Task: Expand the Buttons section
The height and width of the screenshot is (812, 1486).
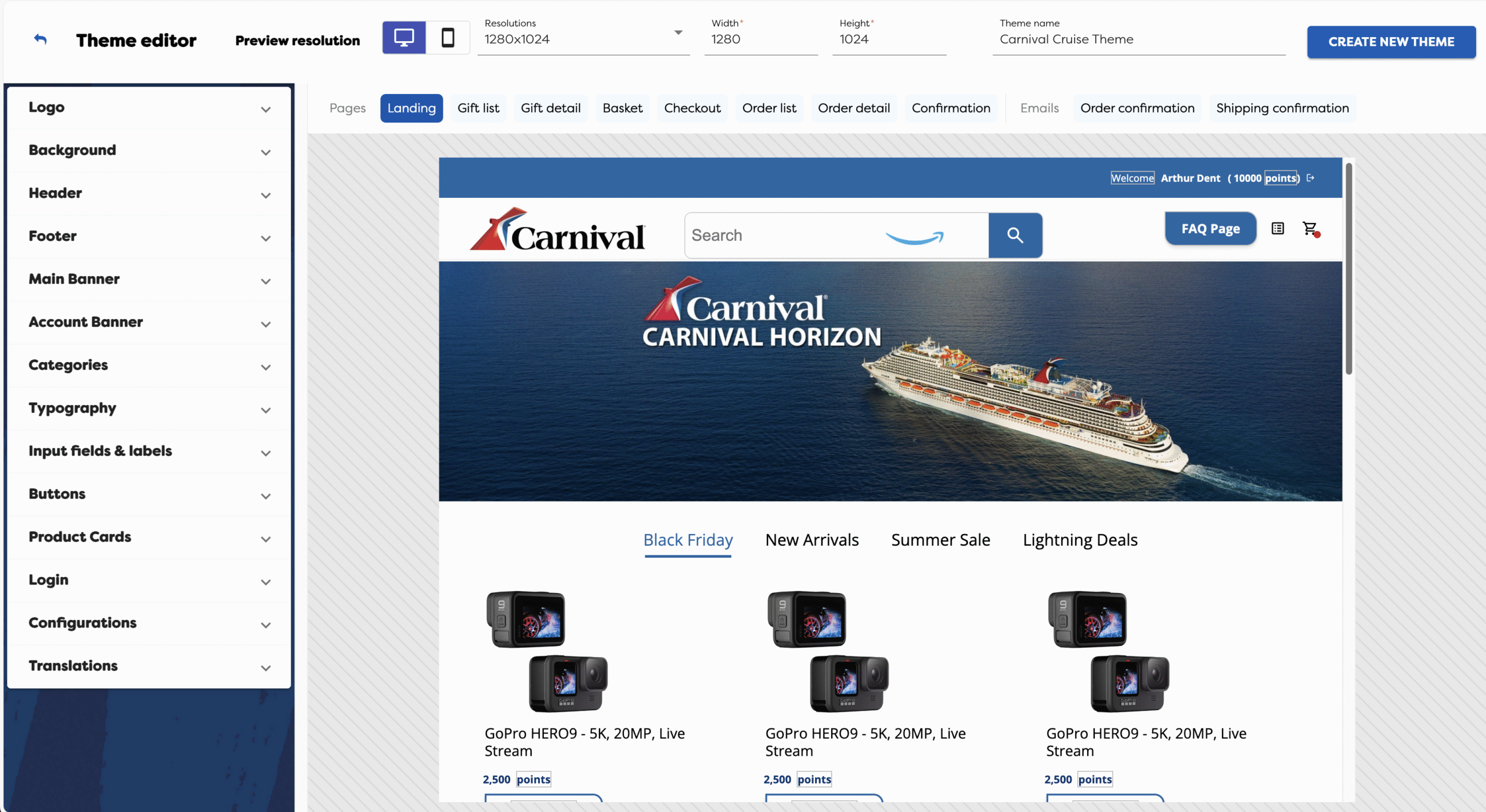Action: (x=149, y=495)
